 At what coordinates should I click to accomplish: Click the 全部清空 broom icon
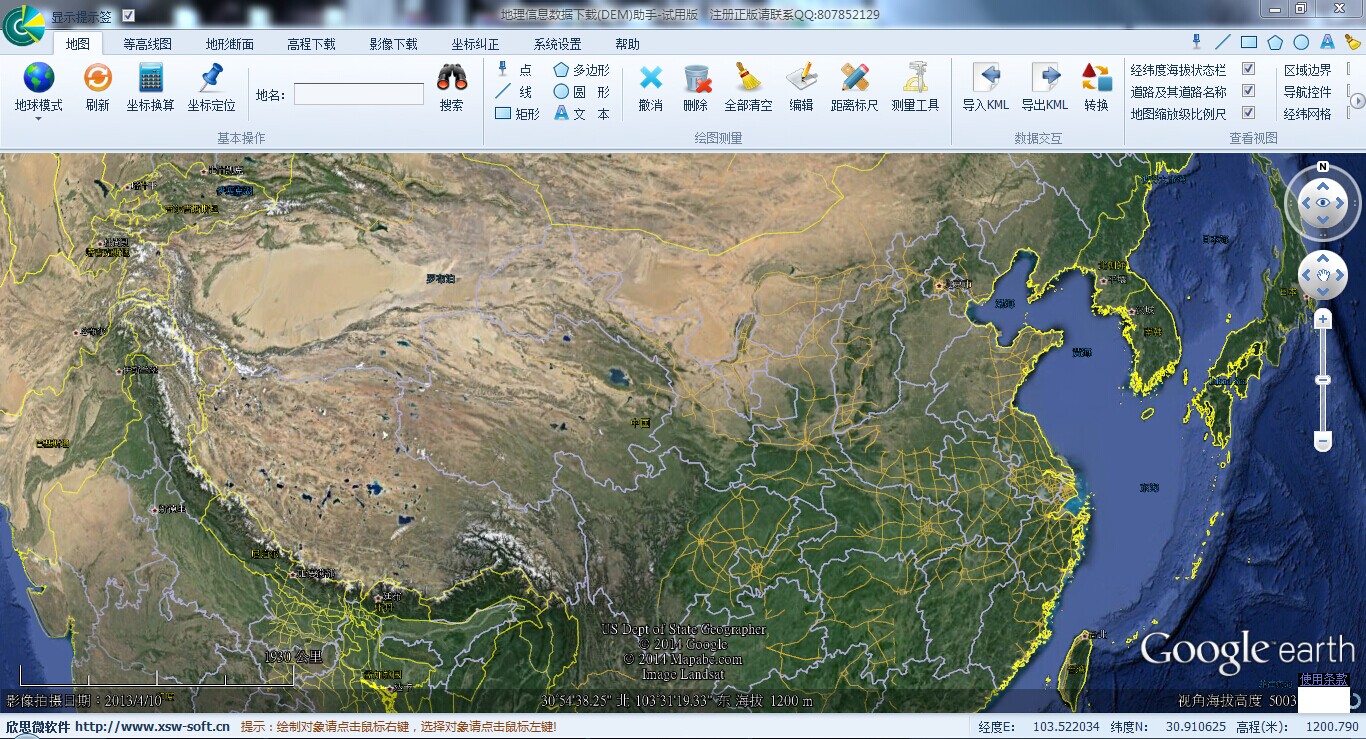pyautogui.click(x=747, y=78)
